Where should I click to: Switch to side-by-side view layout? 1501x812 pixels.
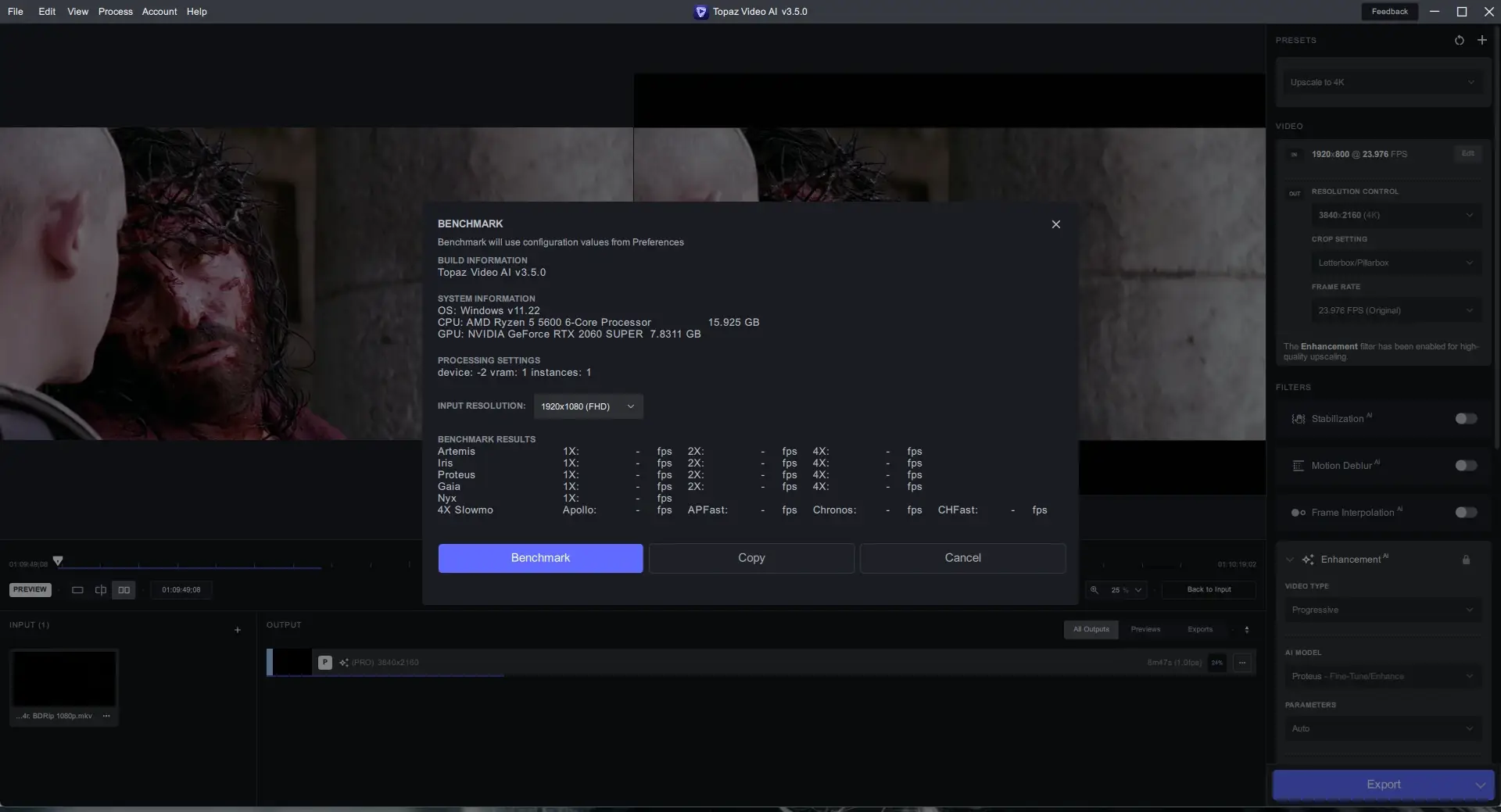click(124, 590)
